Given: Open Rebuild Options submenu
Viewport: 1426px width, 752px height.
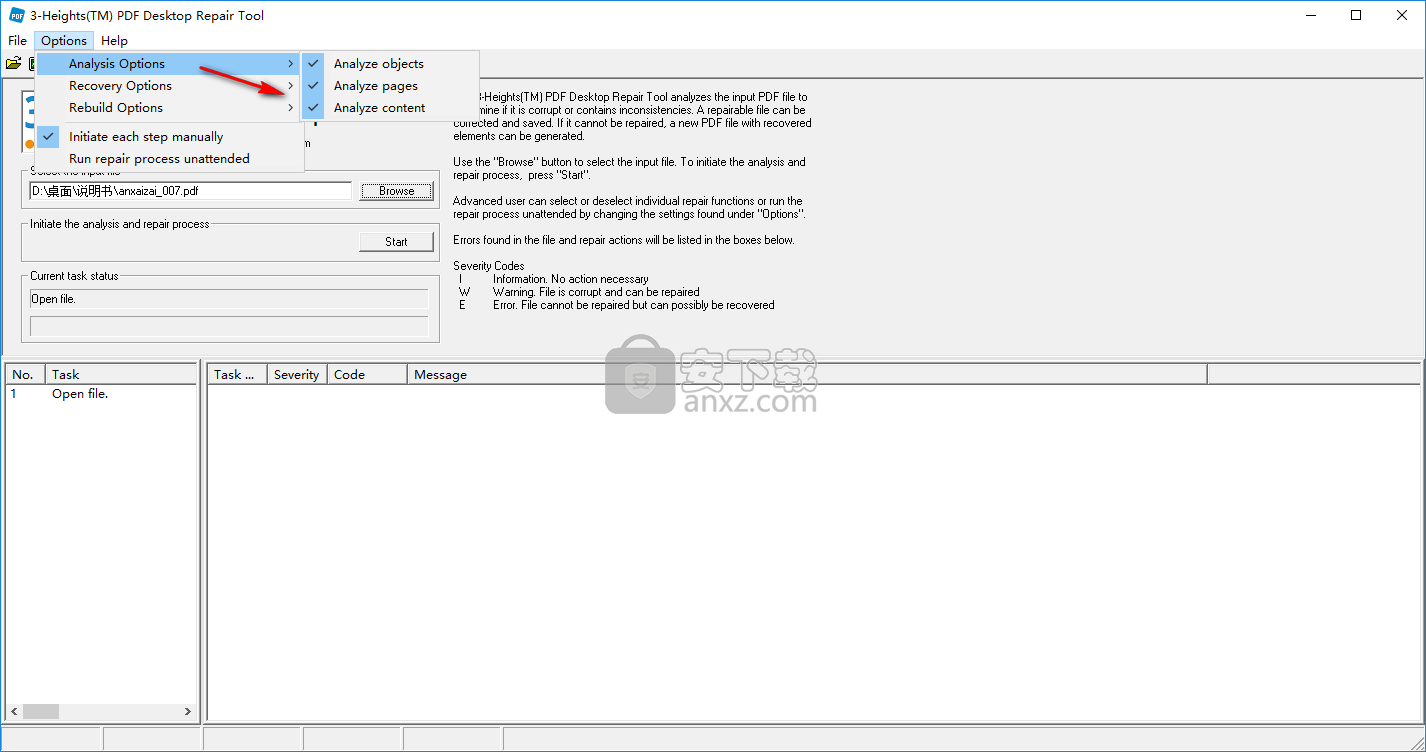Looking at the screenshot, I should [168, 108].
